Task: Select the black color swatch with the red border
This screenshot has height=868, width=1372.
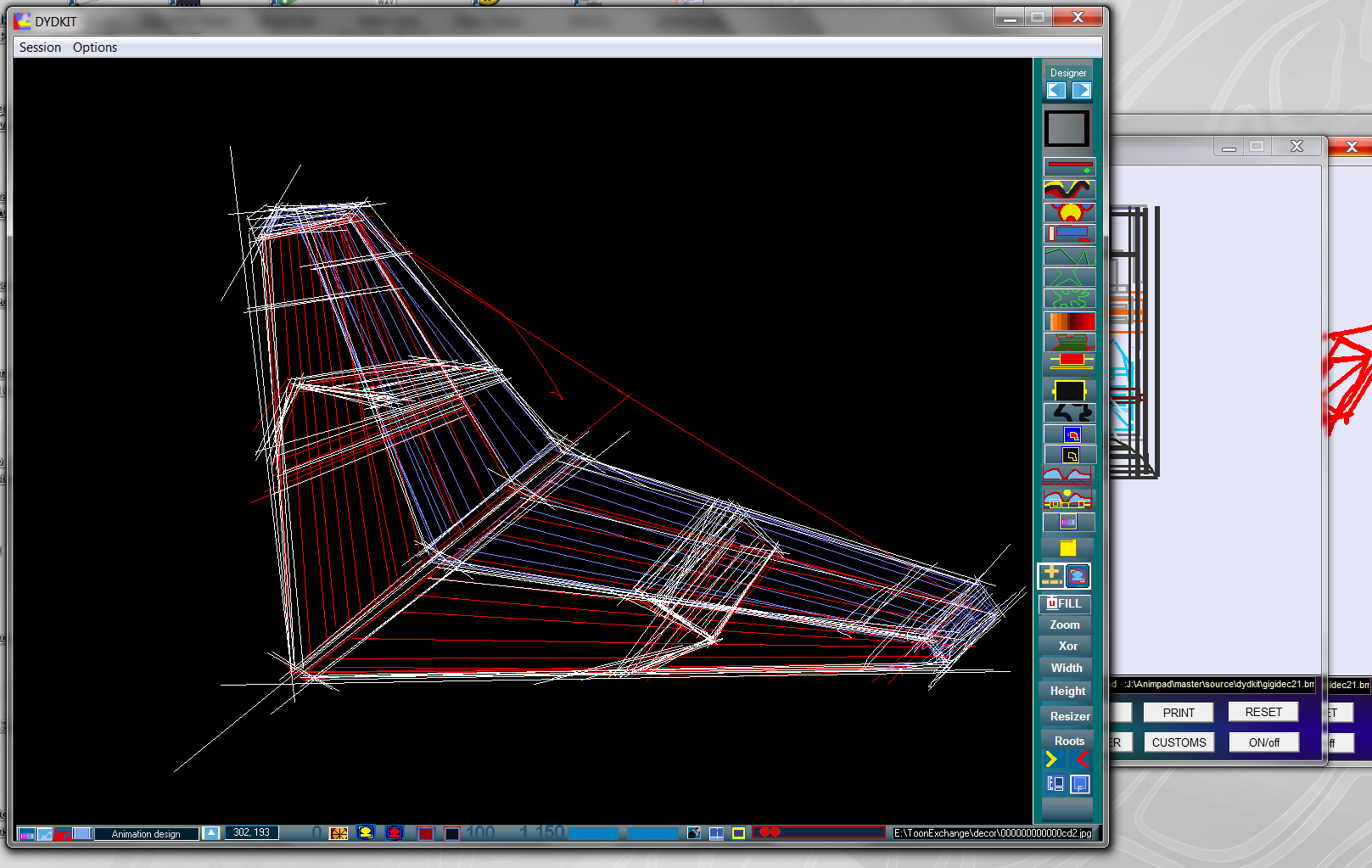Action: coord(452,833)
